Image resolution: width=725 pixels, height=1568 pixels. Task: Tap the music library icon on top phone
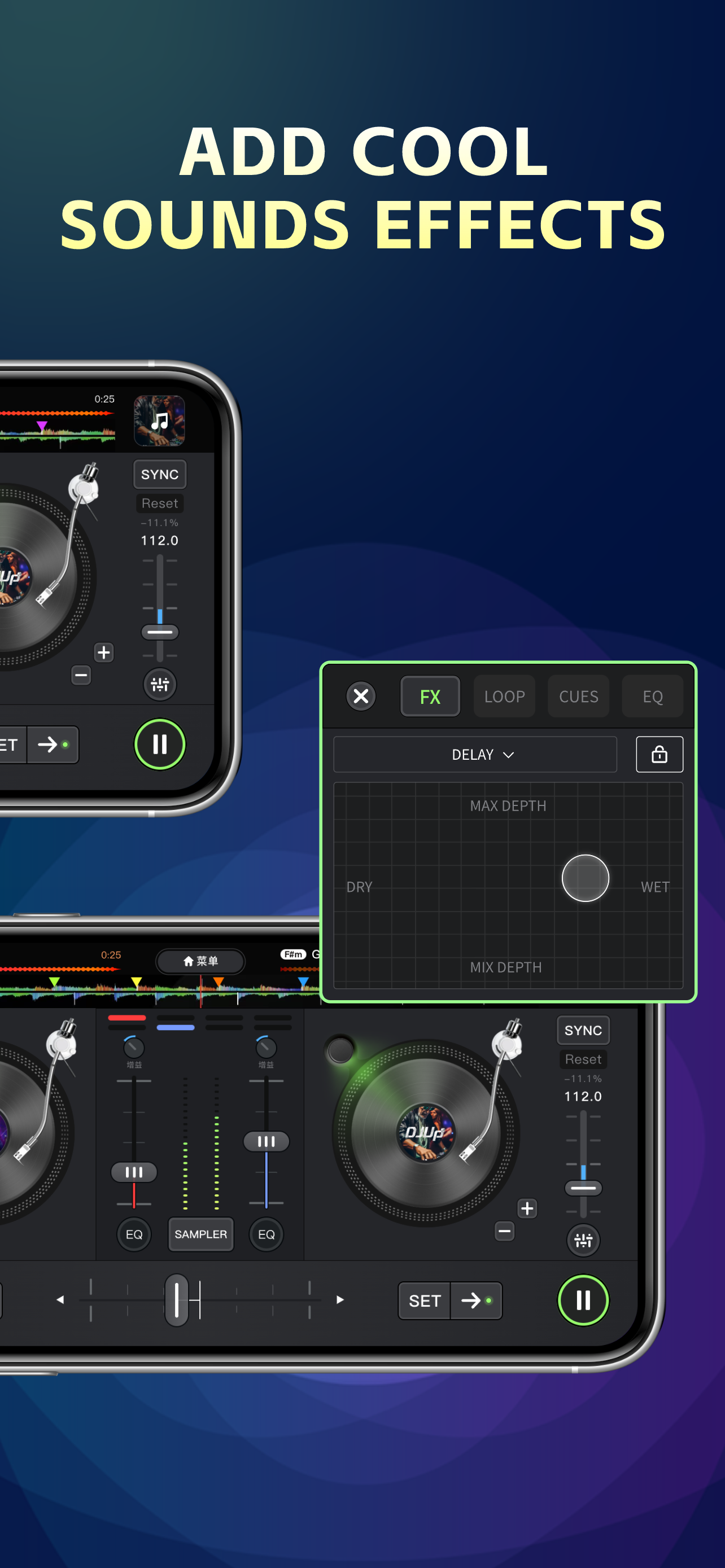[x=159, y=421]
